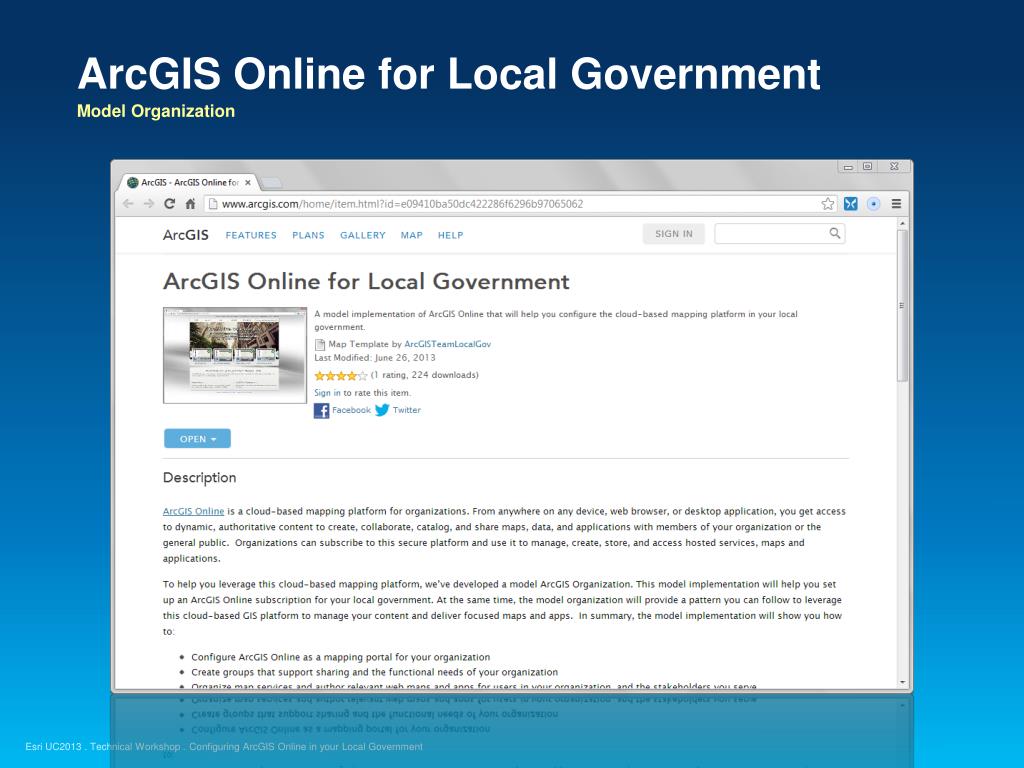1024x768 pixels.
Task: Click the Sign in to rate link
Action: point(327,393)
